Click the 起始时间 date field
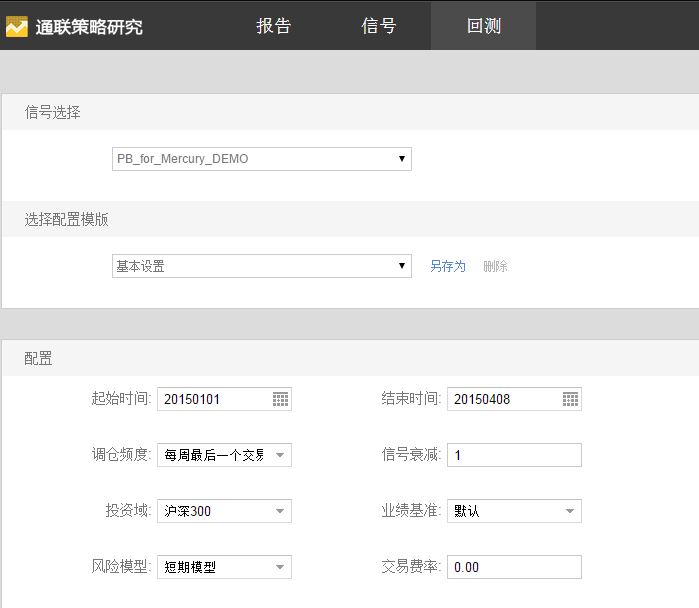699x608 pixels. 213,399
